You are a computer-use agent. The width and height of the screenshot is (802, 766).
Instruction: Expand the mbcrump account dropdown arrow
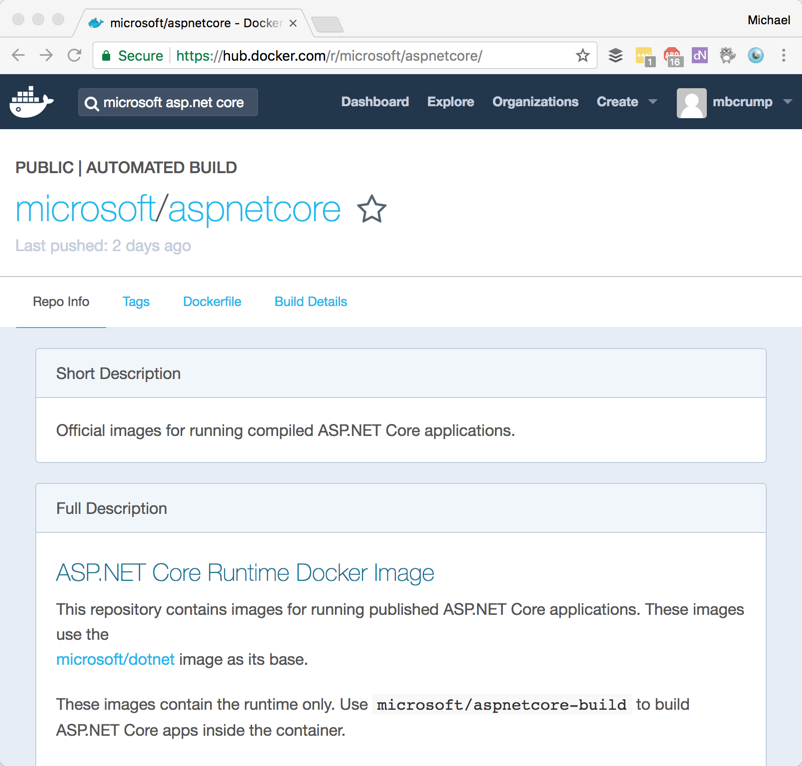point(788,102)
